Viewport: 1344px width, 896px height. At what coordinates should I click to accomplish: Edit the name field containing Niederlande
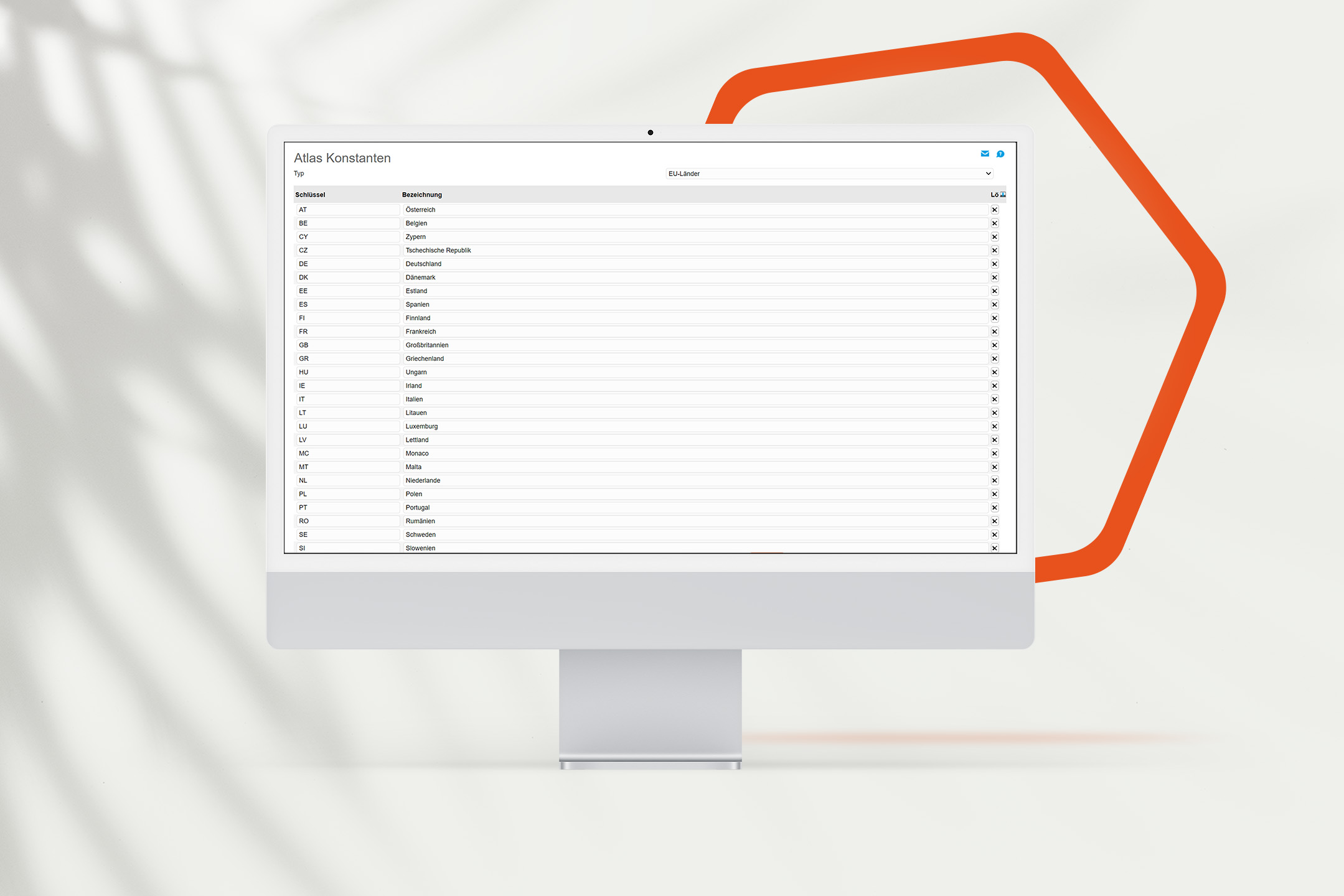click(695, 480)
